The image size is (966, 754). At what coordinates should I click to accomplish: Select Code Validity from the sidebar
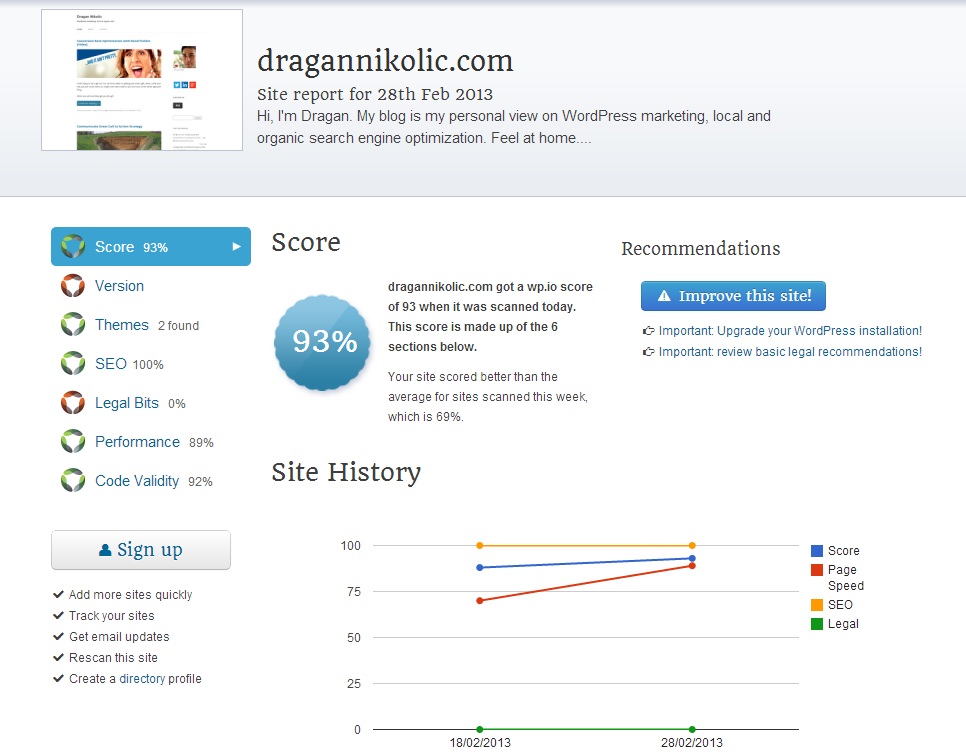[x=137, y=481]
